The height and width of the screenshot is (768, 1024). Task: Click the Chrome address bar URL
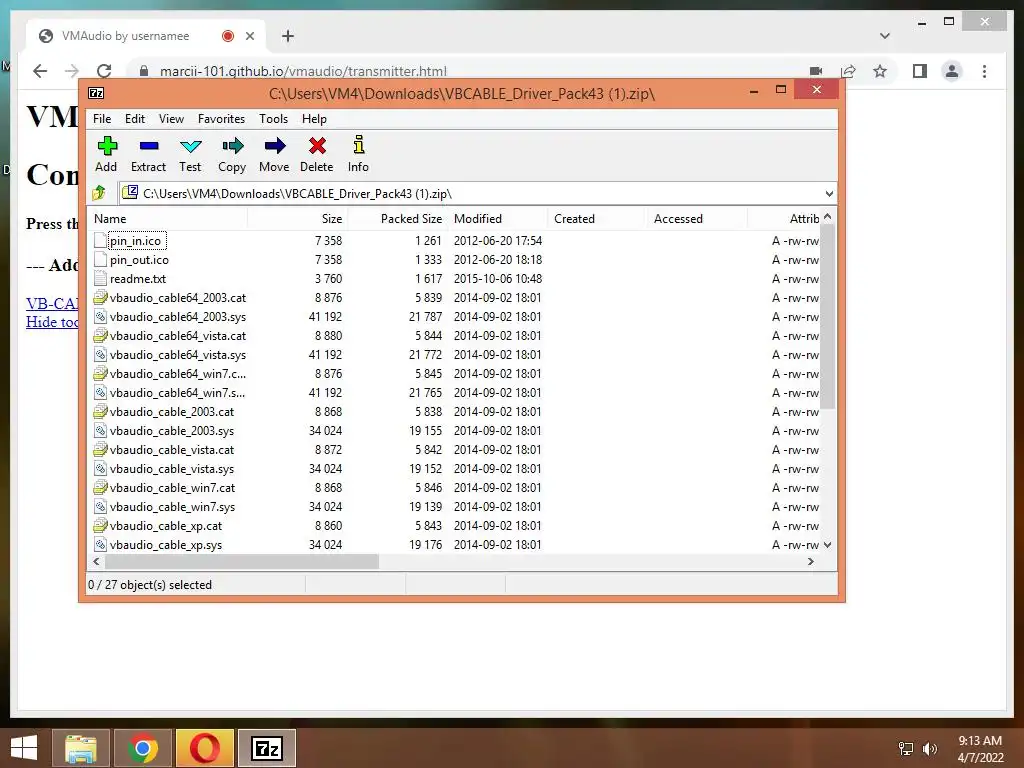pyautogui.click(x=303, y=71)
